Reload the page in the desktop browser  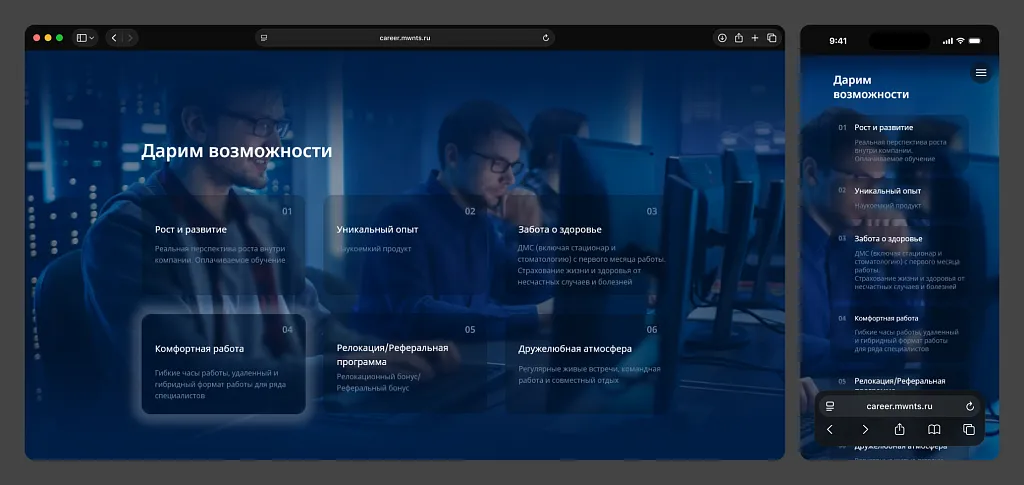point(545,38)
